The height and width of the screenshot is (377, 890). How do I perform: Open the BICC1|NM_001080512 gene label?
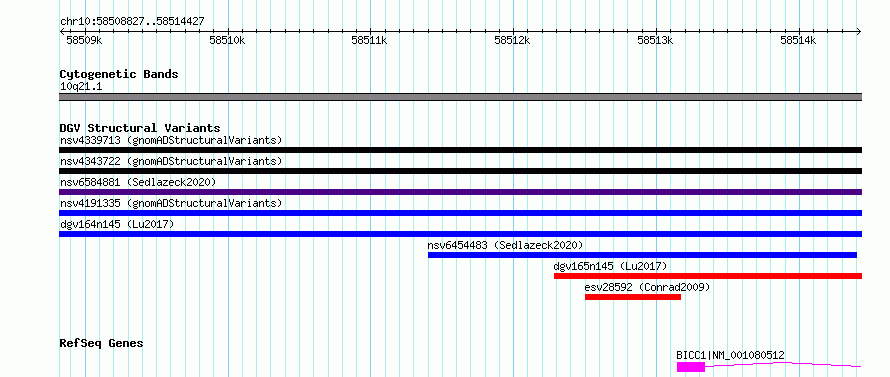coord(731,355)
